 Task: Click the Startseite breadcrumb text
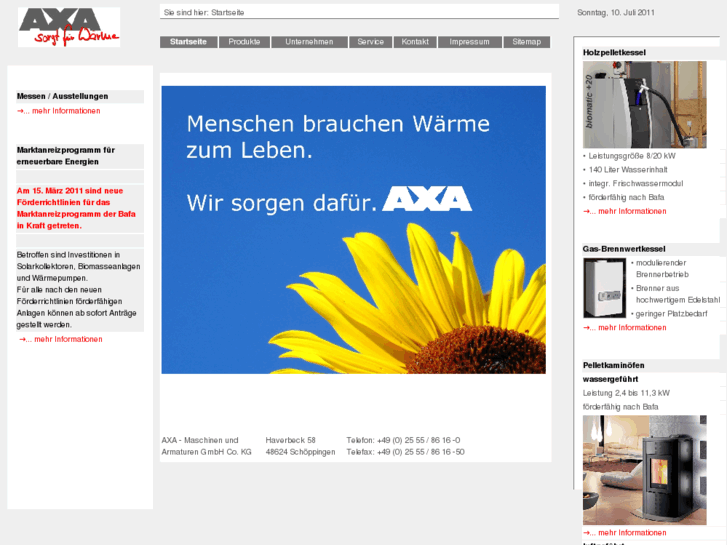[x=228, y=13]
